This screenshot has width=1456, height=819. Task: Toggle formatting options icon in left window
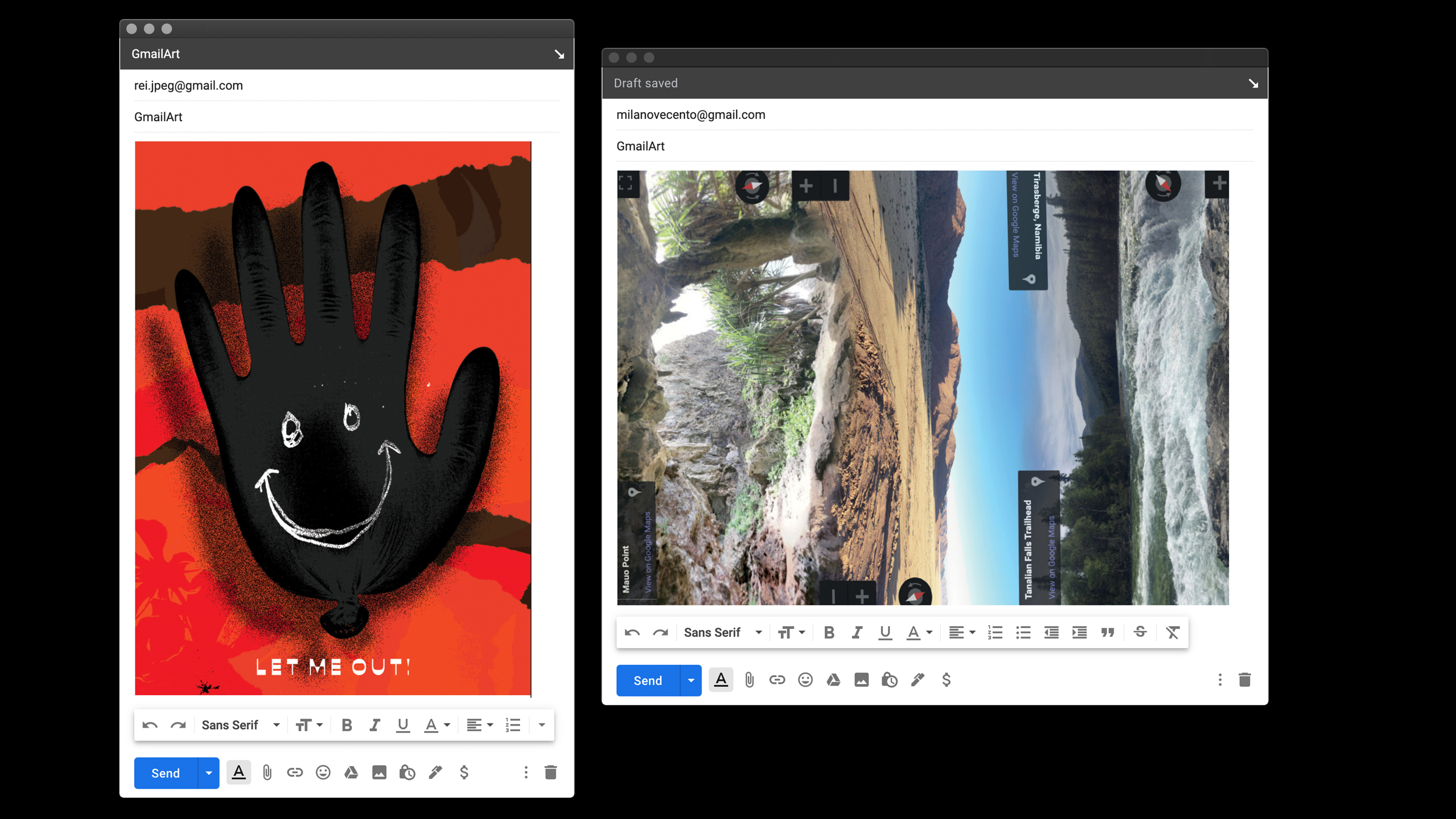(238, 772)
